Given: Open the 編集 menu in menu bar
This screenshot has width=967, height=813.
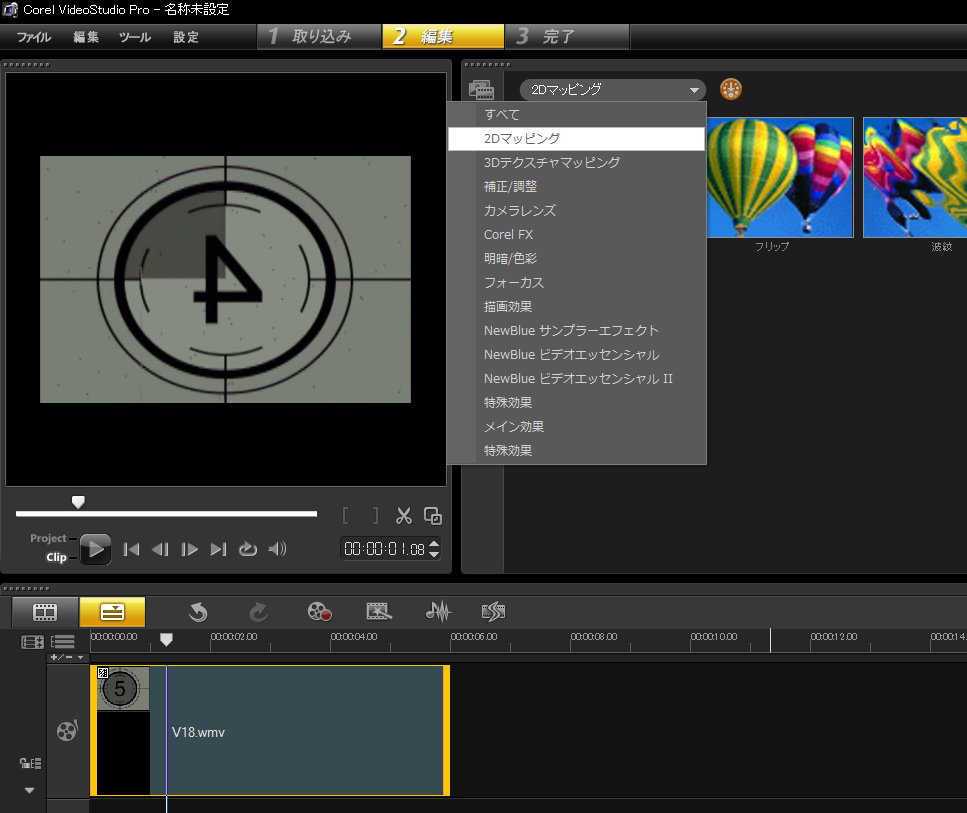Looking at the screenshot, I should point(86,37).
